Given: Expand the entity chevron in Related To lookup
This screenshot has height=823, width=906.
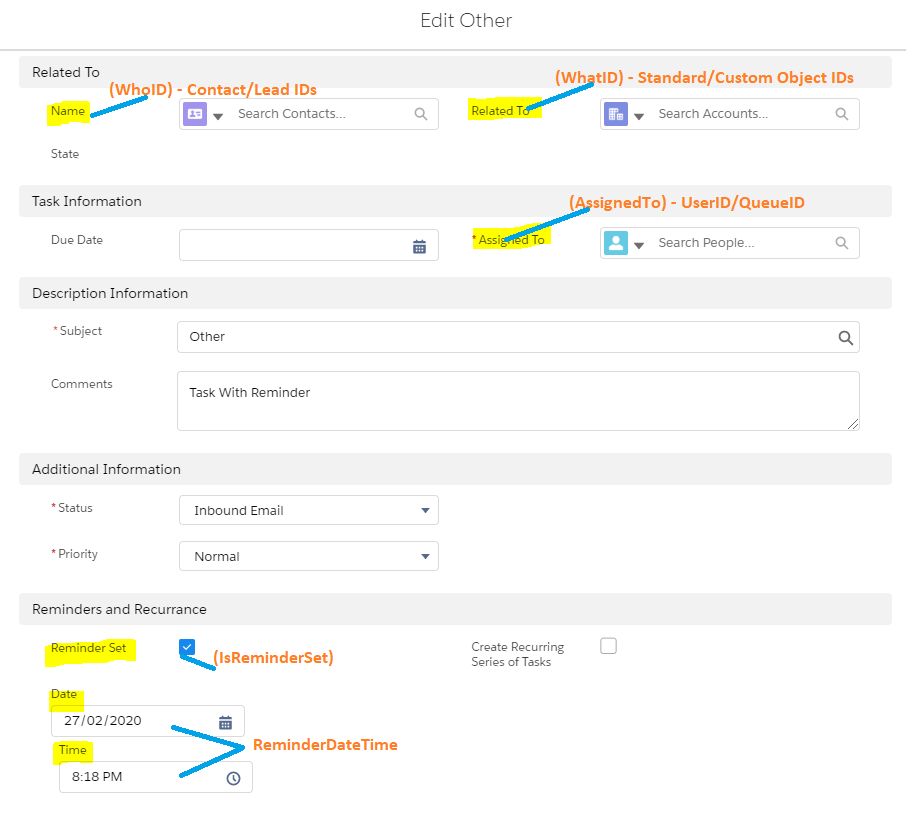Looking at the screenshot, I should [x=640, y=114].
